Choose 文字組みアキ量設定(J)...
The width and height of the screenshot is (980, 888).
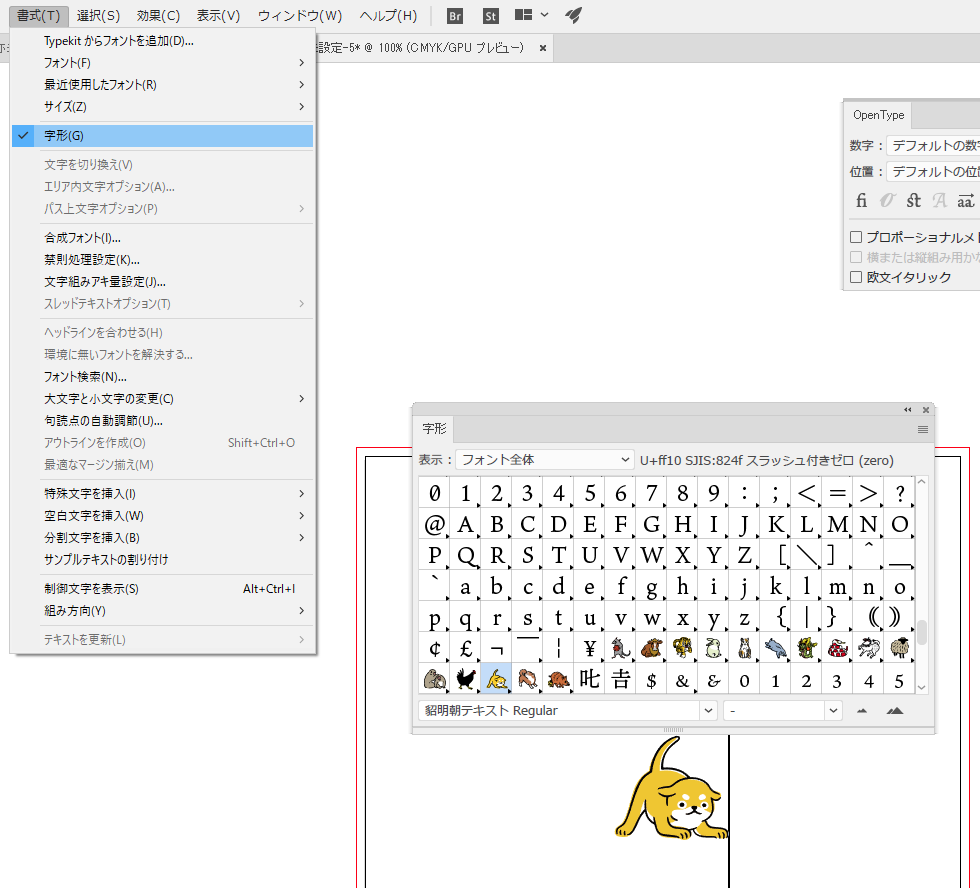click(162, 282)
